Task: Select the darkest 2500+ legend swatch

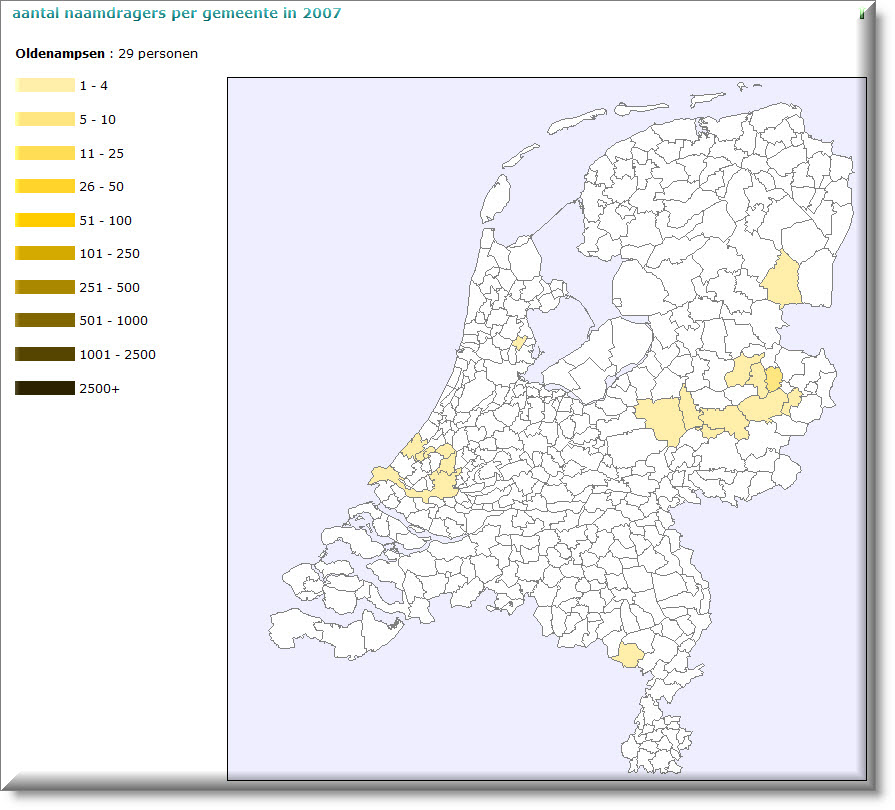Action: (x=45, y=388)
